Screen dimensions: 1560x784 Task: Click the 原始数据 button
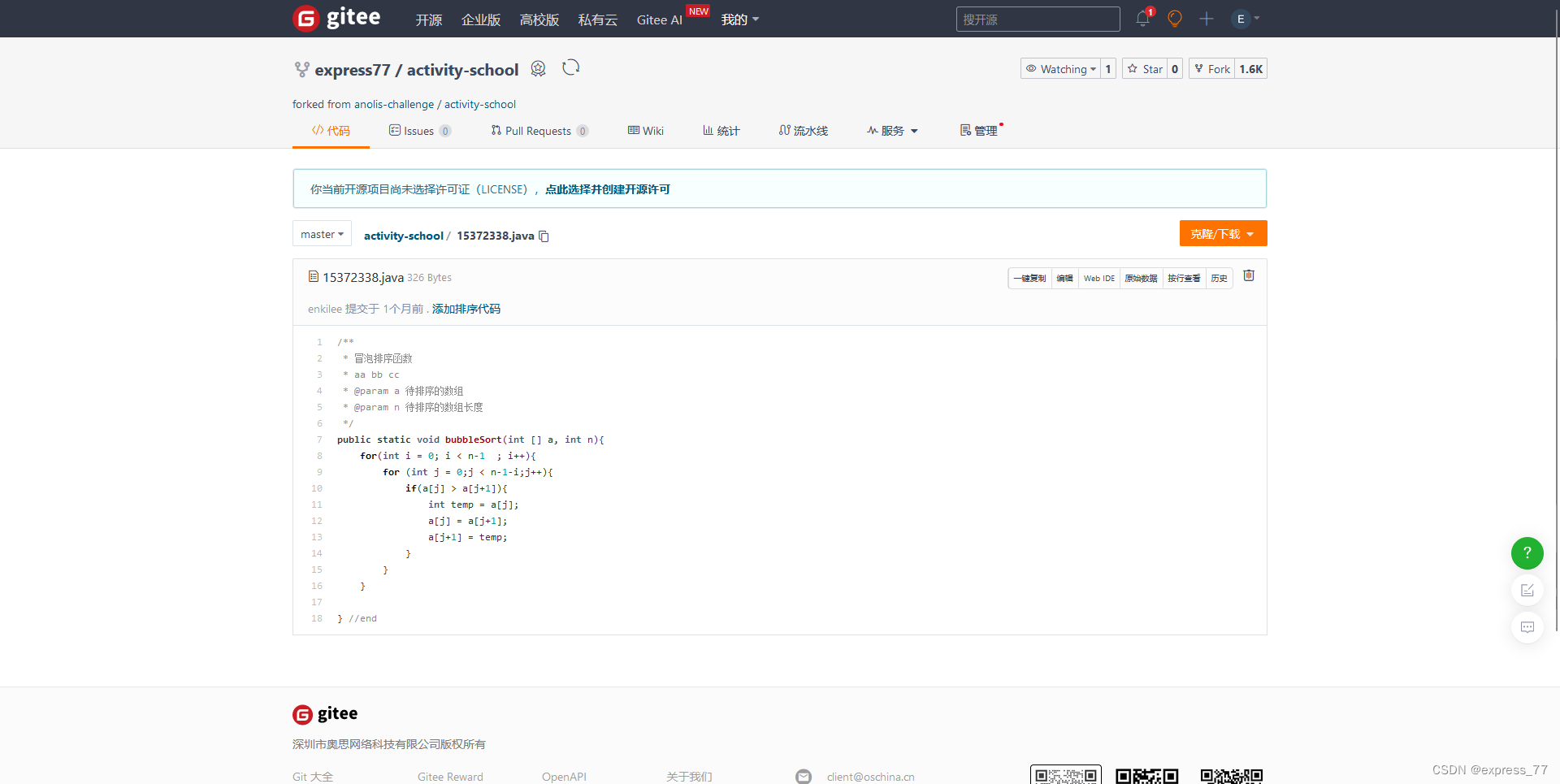click(x=1141, y=278)
